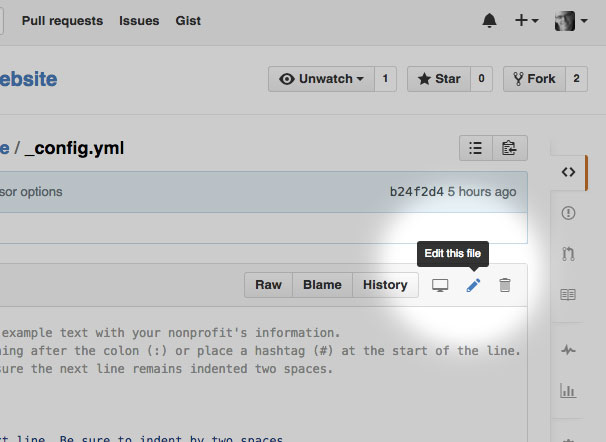Click the Unwatch dropdown button

pyautogui.click(x=321, y=79)
